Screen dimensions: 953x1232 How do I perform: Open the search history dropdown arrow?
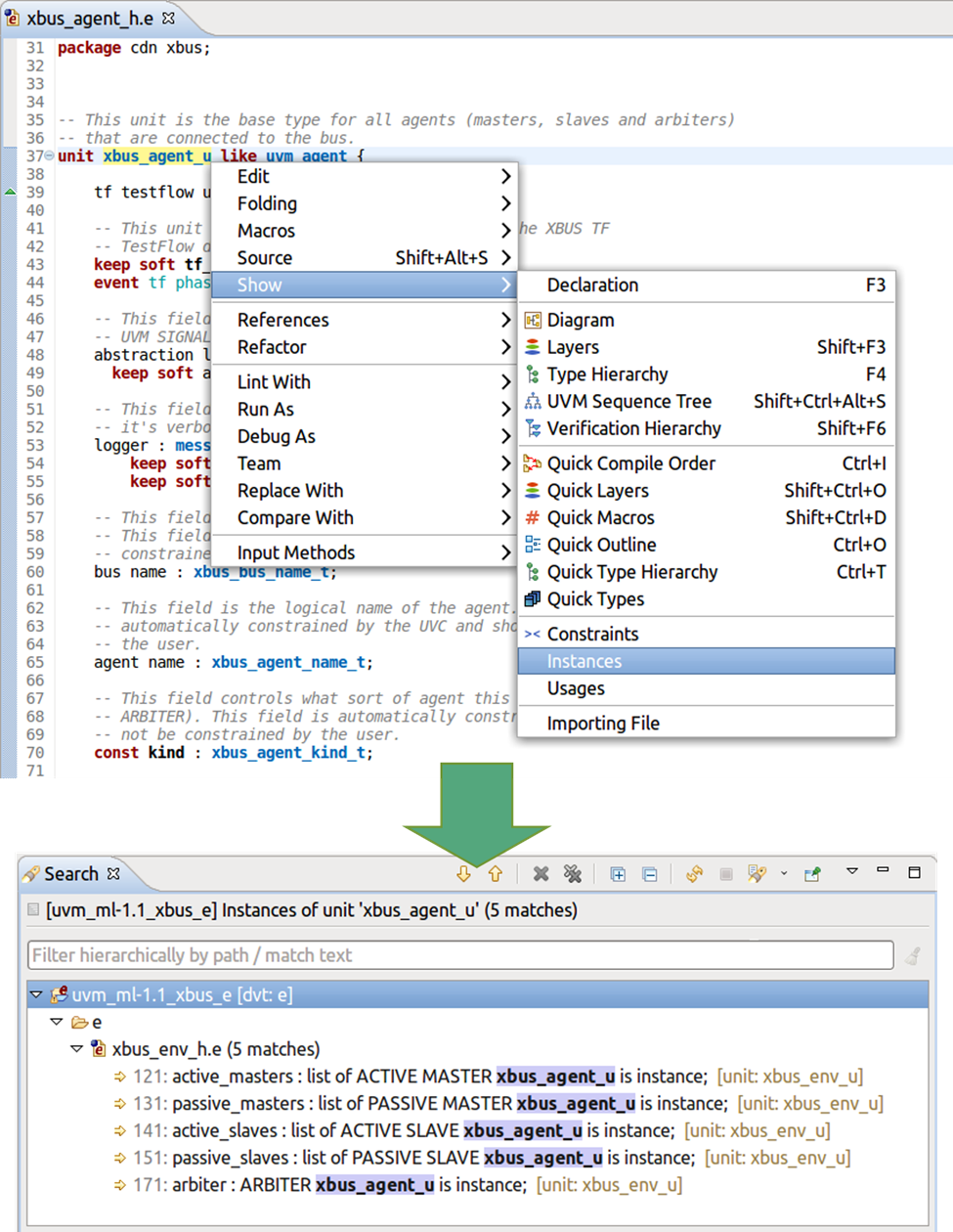tap(784, 874)
